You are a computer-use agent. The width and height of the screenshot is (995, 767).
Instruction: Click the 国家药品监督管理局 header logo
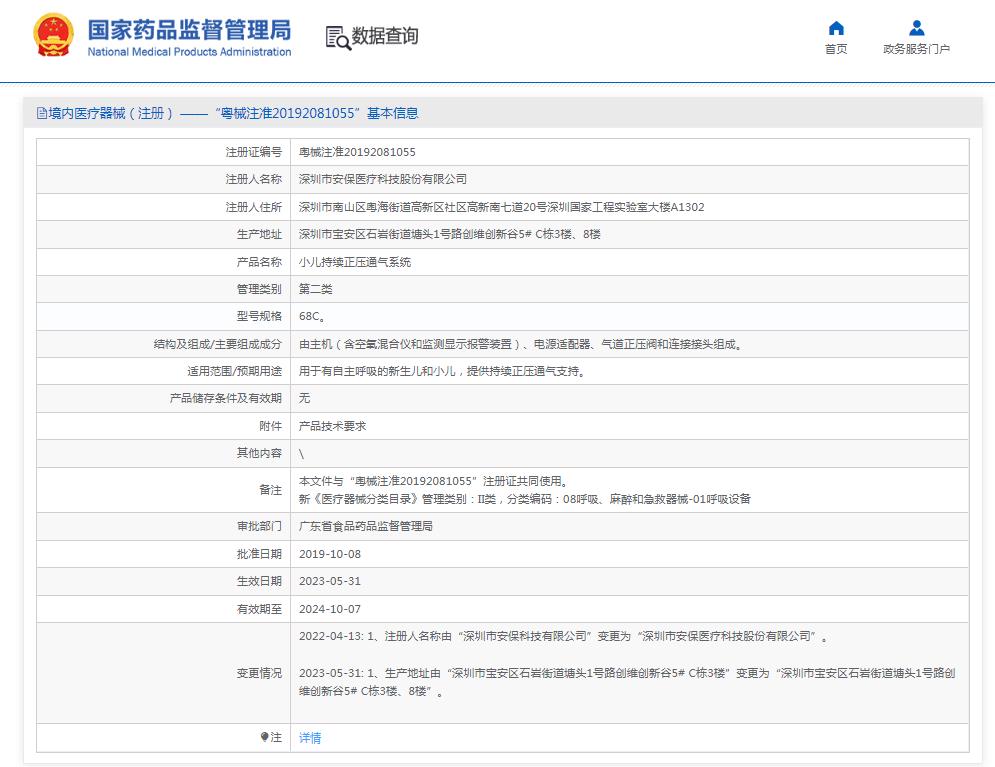pyautogui.click(x=190, y=30)
